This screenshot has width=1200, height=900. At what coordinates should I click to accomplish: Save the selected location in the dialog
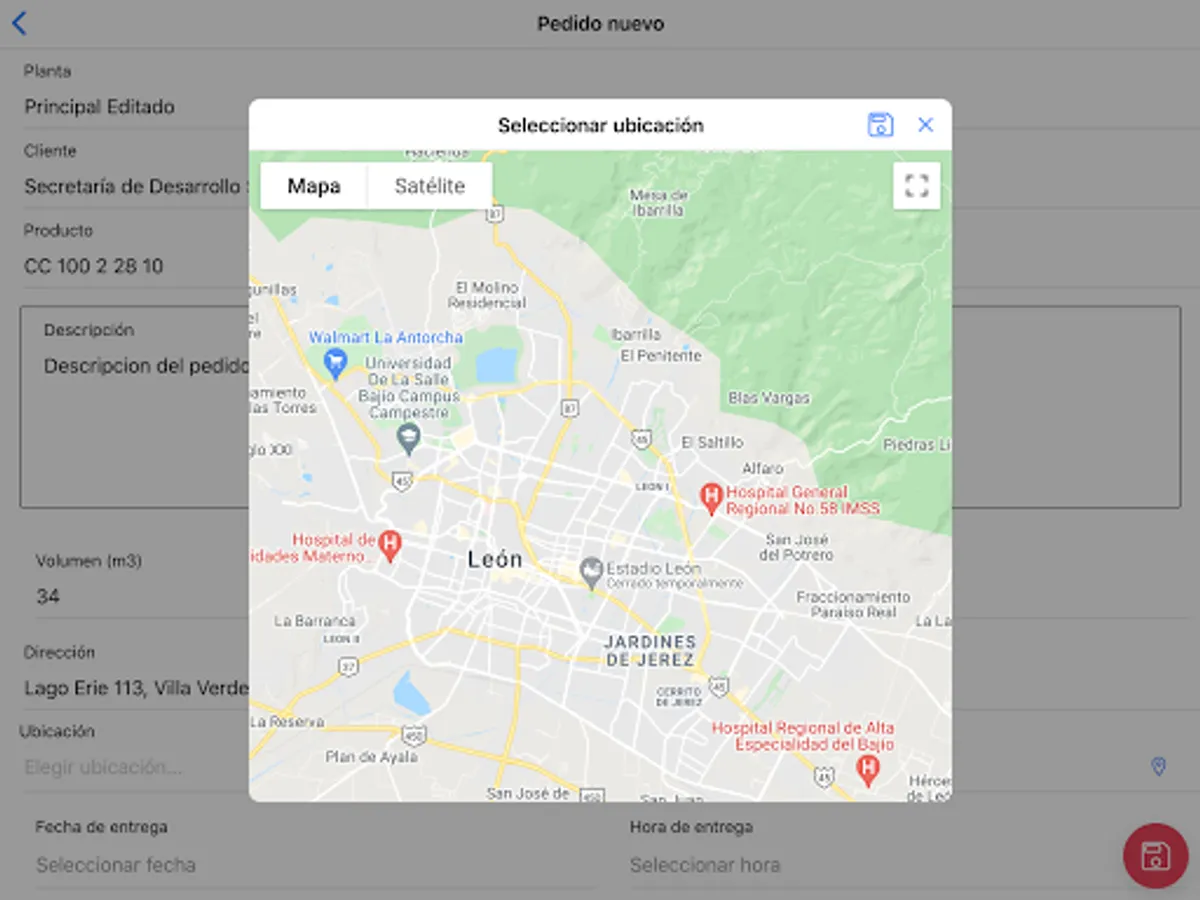880,125
